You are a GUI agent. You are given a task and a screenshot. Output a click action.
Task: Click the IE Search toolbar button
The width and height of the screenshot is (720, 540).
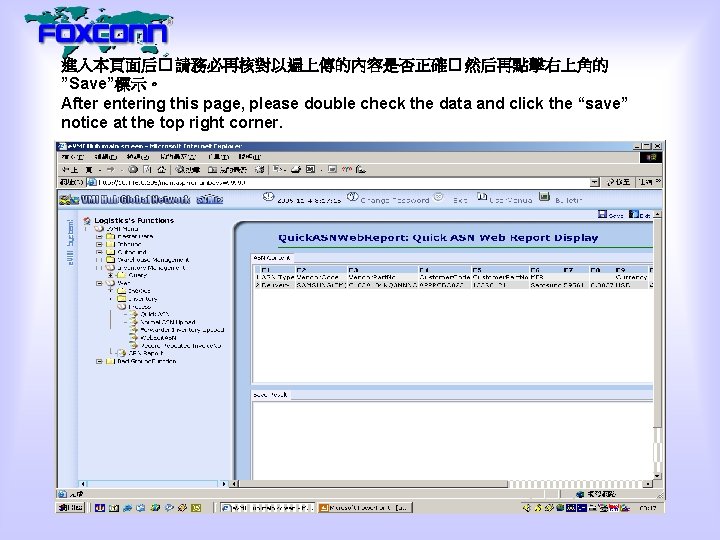coord(187,169)
